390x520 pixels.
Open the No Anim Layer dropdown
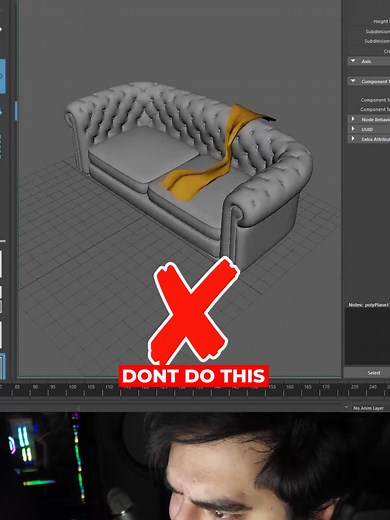365,408
